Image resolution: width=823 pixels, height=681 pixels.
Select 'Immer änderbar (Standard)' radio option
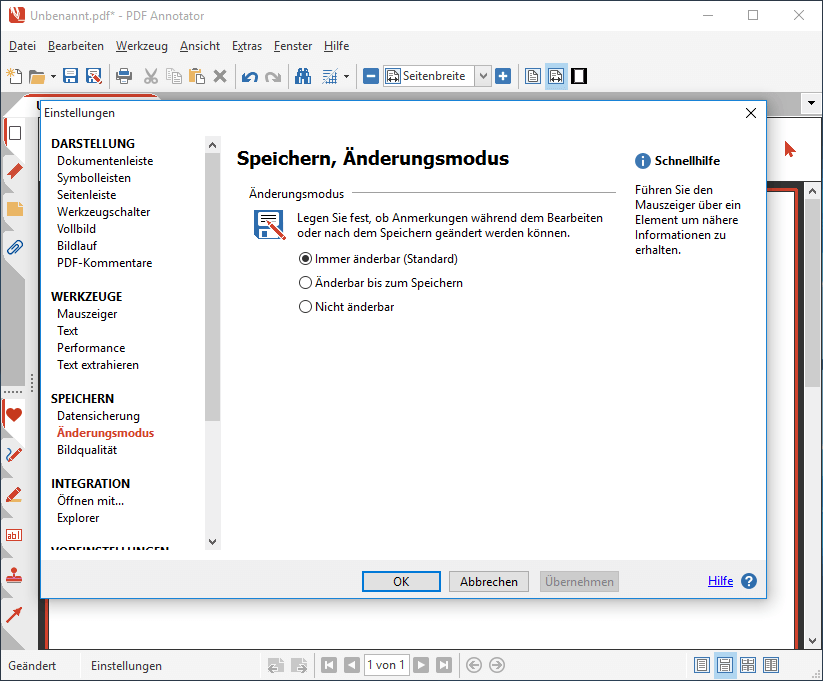pos(306,259)
